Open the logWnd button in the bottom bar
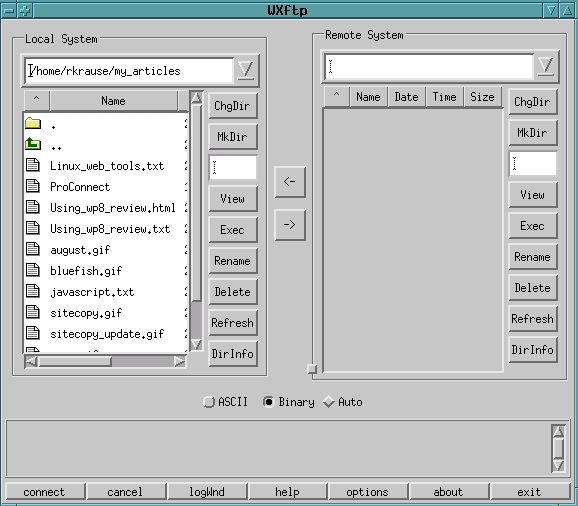This screenshot has height=506, width=578. point(206,492)
